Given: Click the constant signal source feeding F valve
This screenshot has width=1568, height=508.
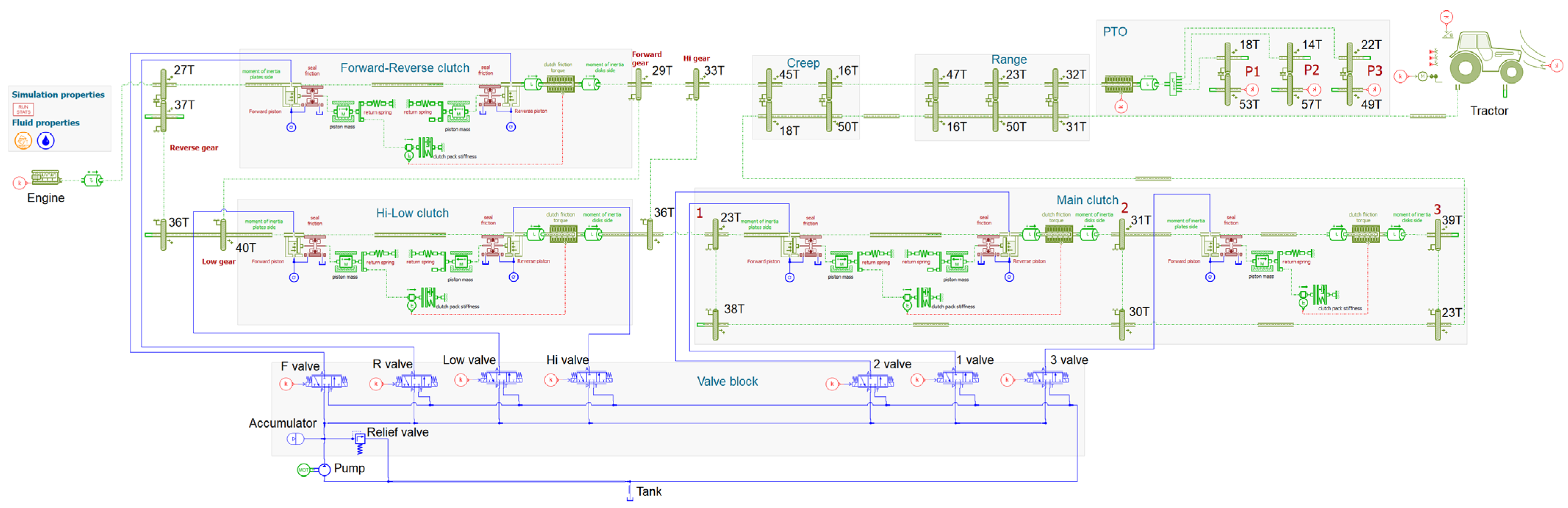Looking at the screenshot, I should (285, 383).
